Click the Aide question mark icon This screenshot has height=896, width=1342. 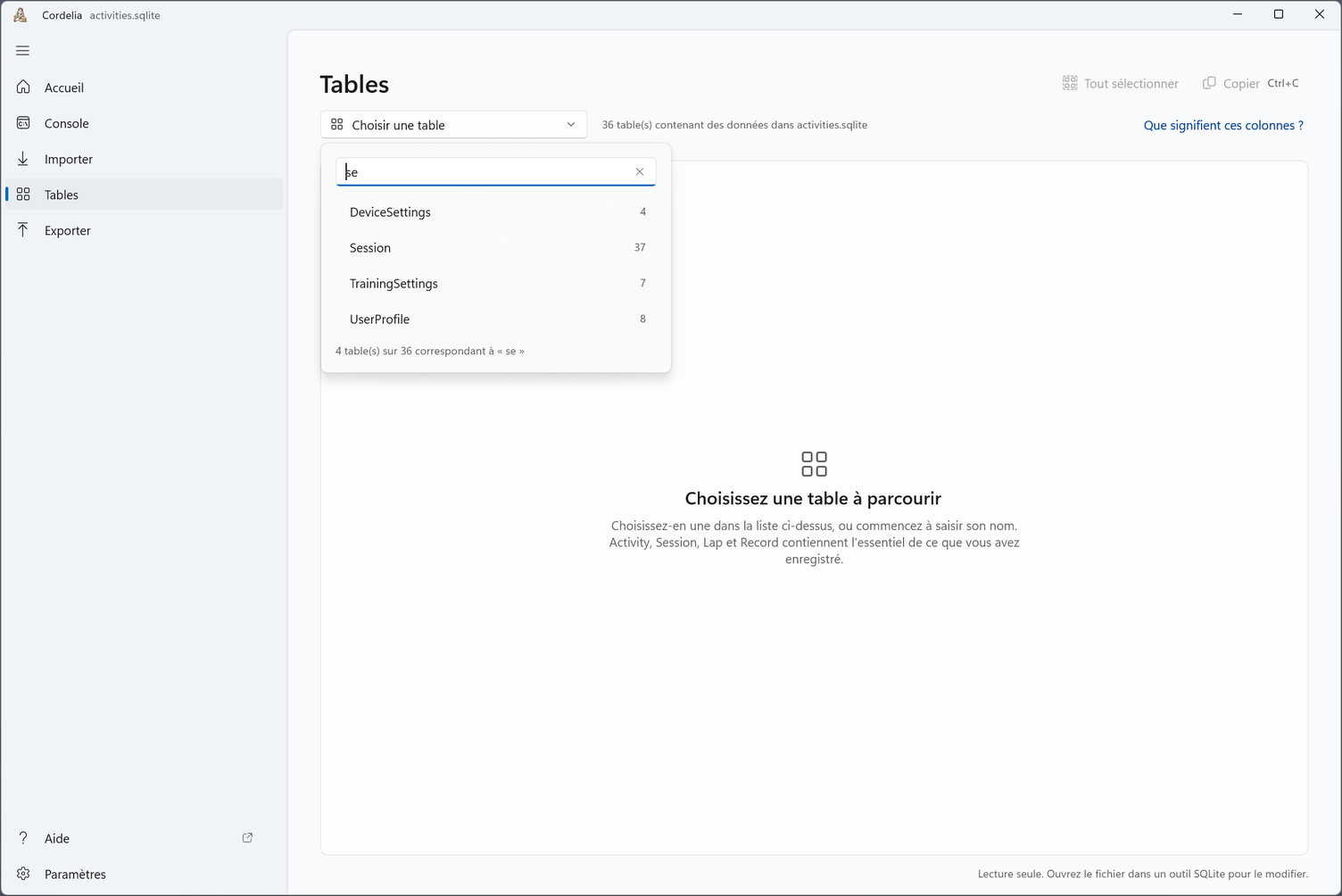[23, 838]
